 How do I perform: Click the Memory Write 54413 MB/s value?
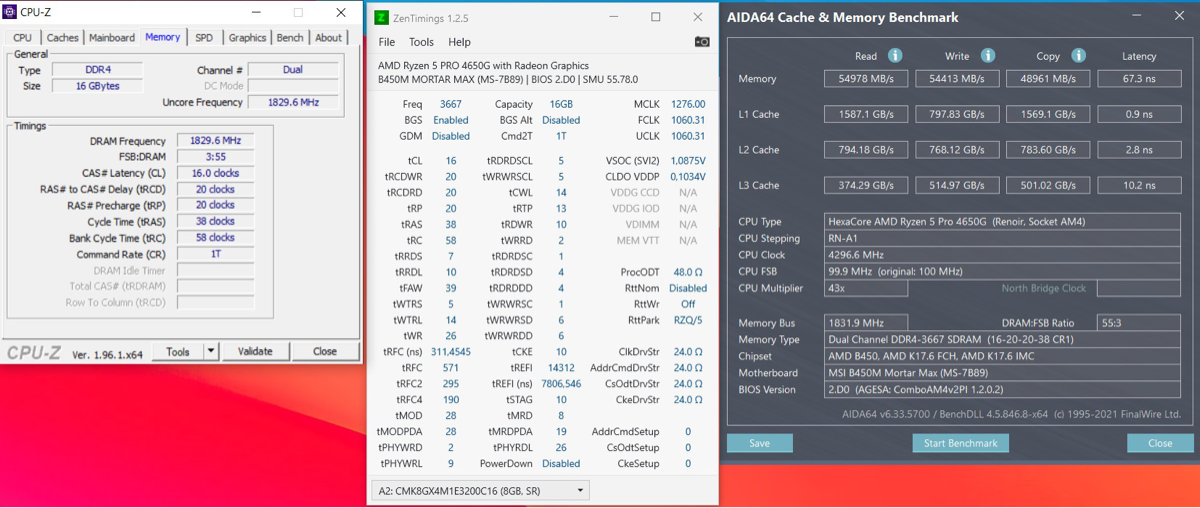coord(957,78)
